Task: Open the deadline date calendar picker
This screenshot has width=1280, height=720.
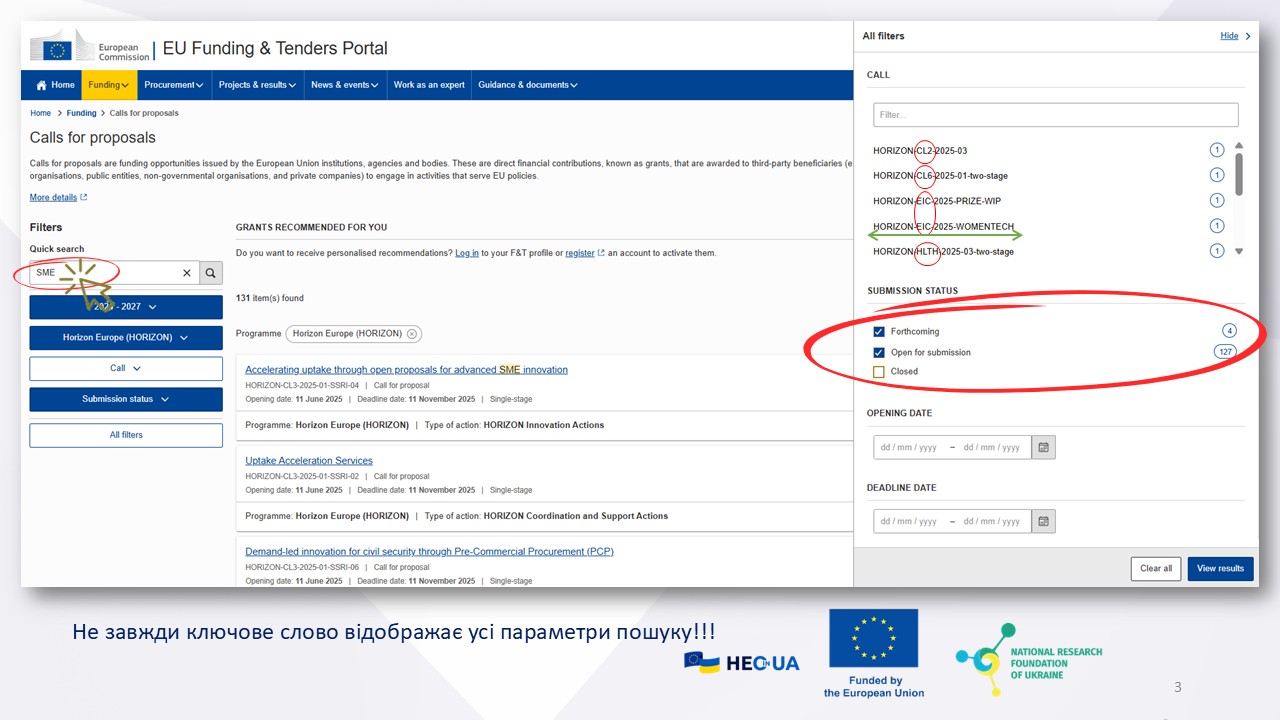Action: tap(1043, 521)
